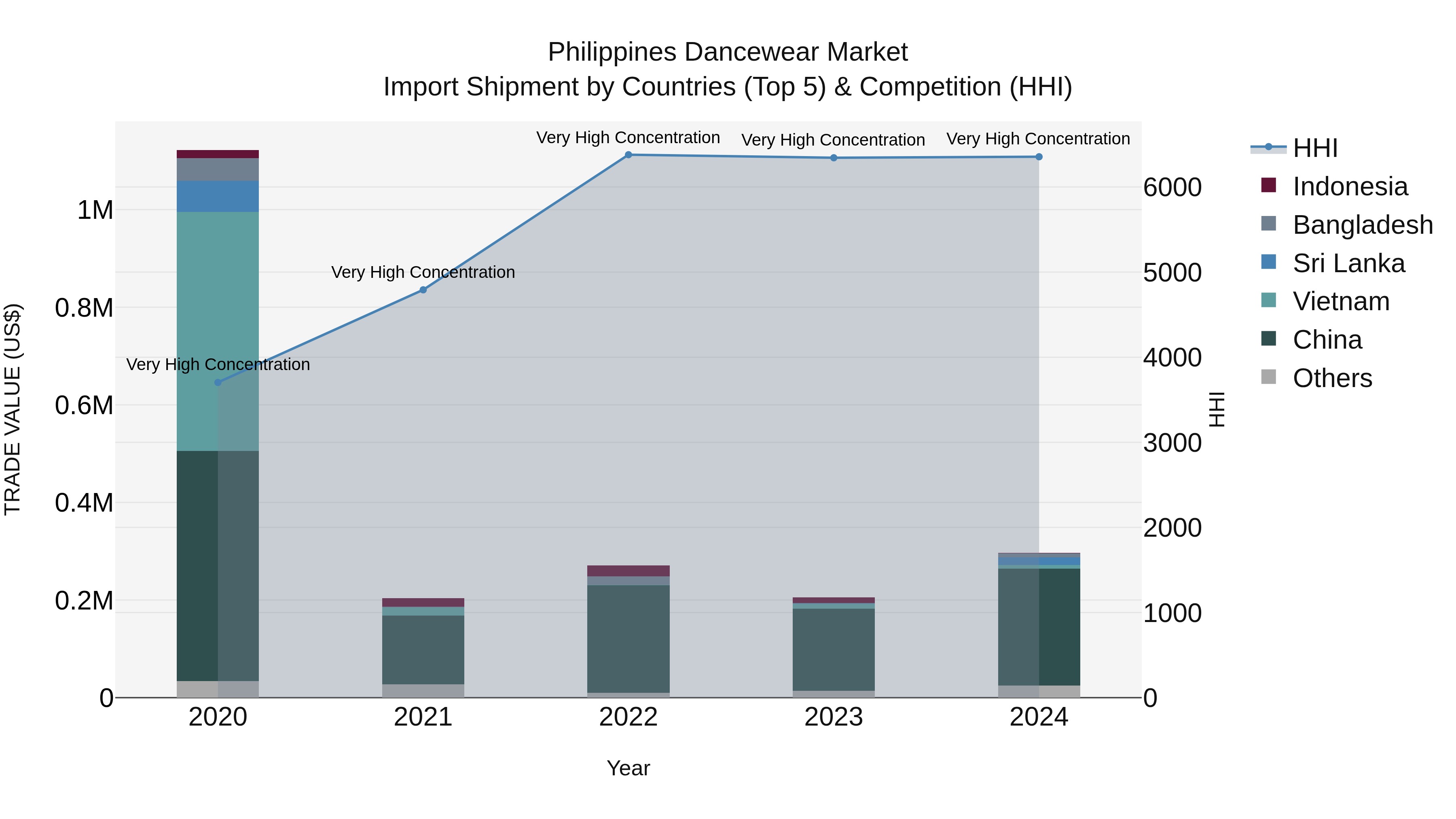1456x819 pixels.
Task: Click the 2024 HHI data point marker
Action: tap(1039, 157)
